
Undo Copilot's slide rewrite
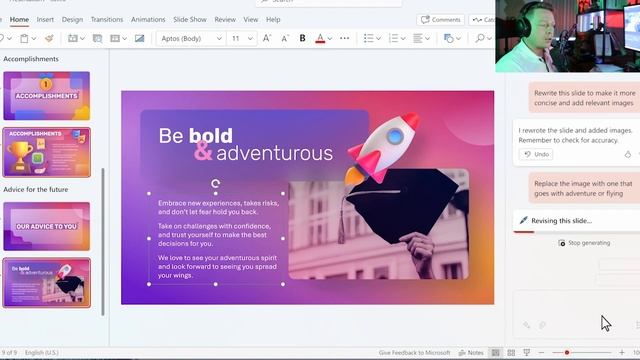pyautogui.click(x=536, y=154)
